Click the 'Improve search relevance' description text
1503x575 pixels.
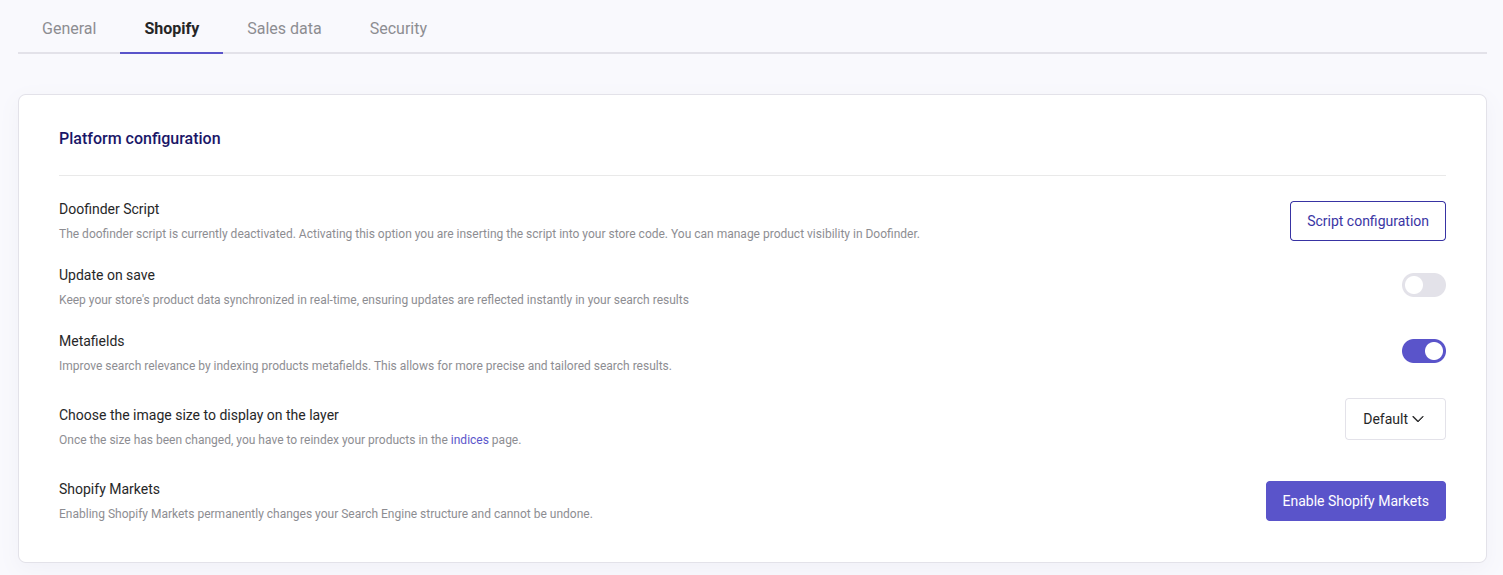[365, 366]
